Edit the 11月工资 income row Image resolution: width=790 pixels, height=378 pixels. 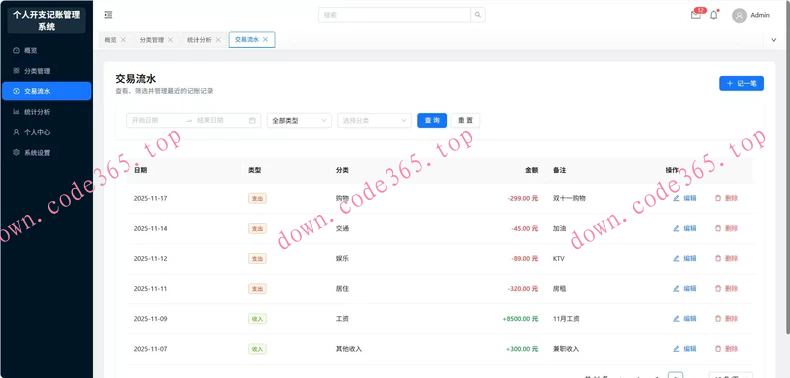pos(685,319)
